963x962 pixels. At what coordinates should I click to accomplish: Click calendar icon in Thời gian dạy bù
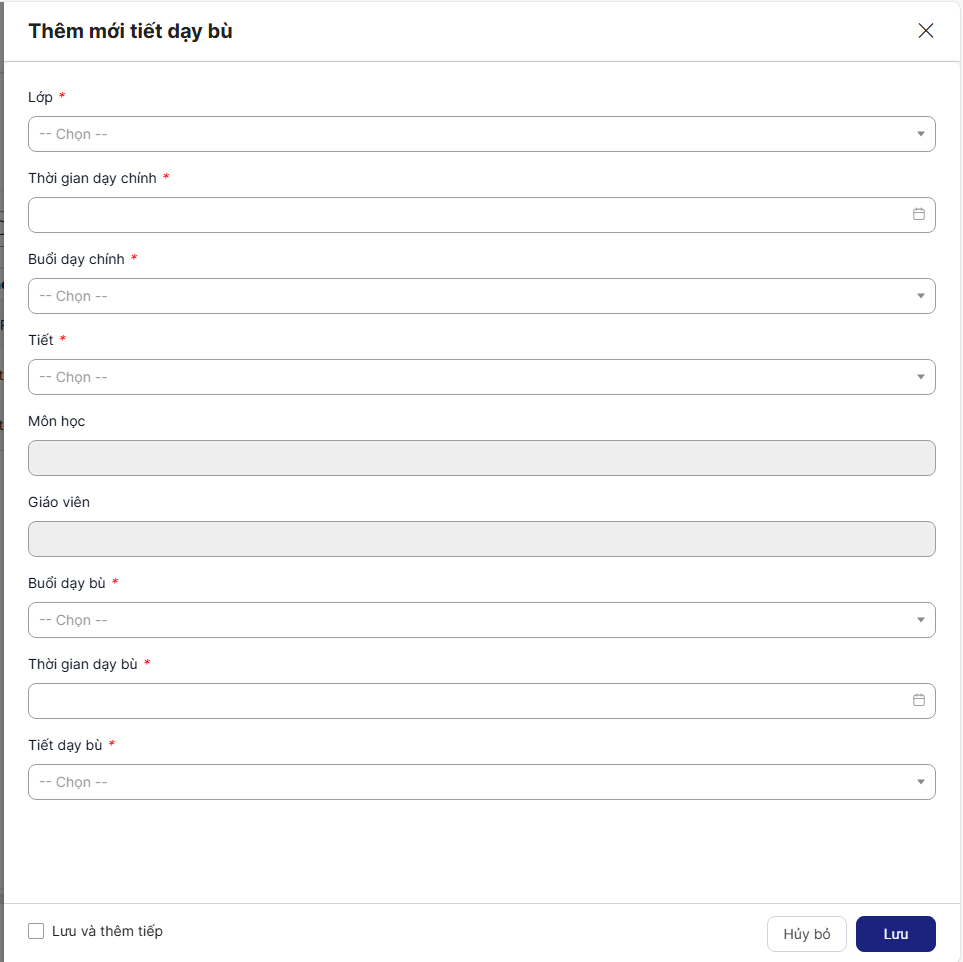pos(918,700)
